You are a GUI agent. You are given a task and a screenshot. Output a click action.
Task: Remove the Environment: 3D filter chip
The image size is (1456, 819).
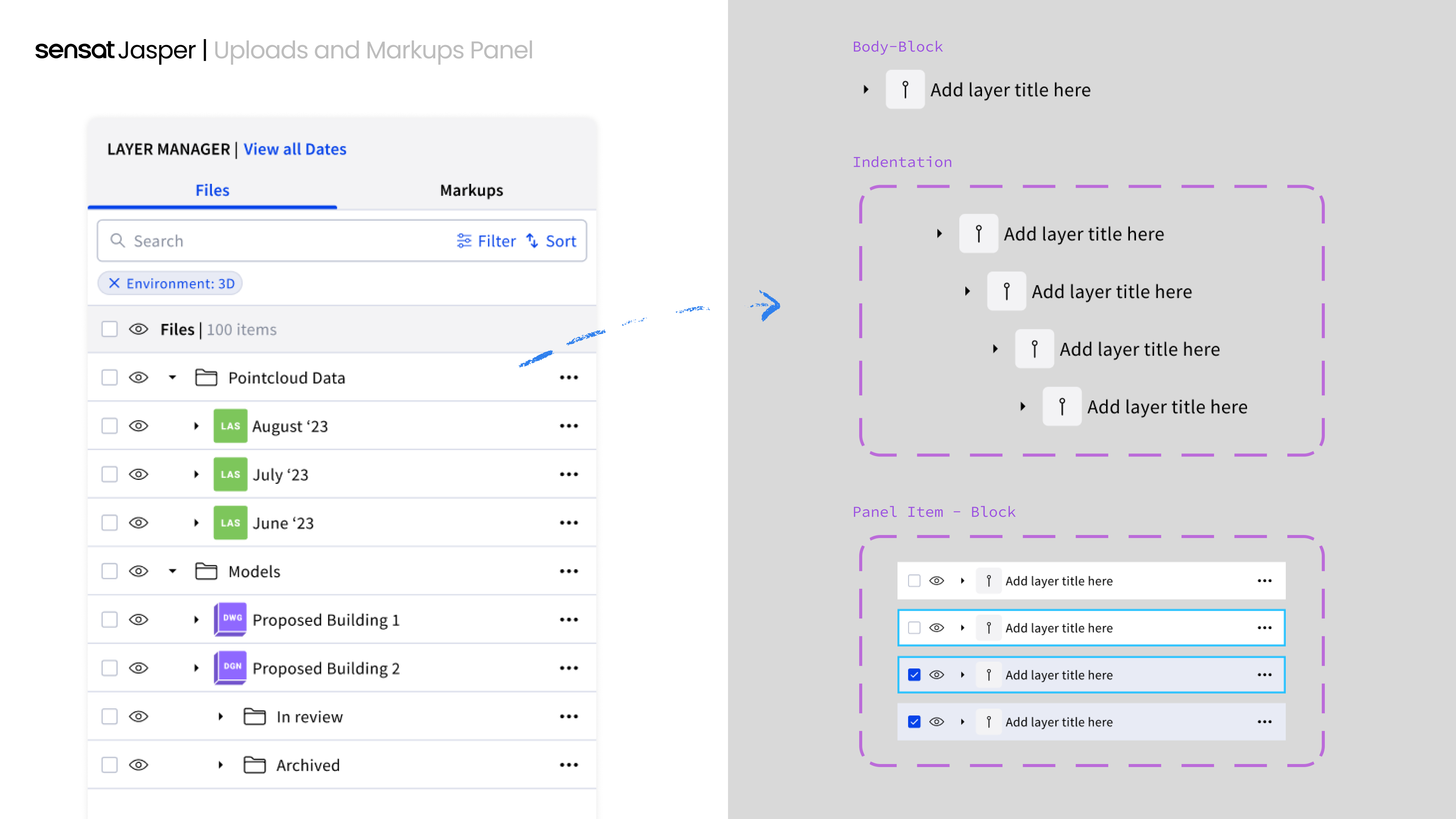click(x=114, y=283)
